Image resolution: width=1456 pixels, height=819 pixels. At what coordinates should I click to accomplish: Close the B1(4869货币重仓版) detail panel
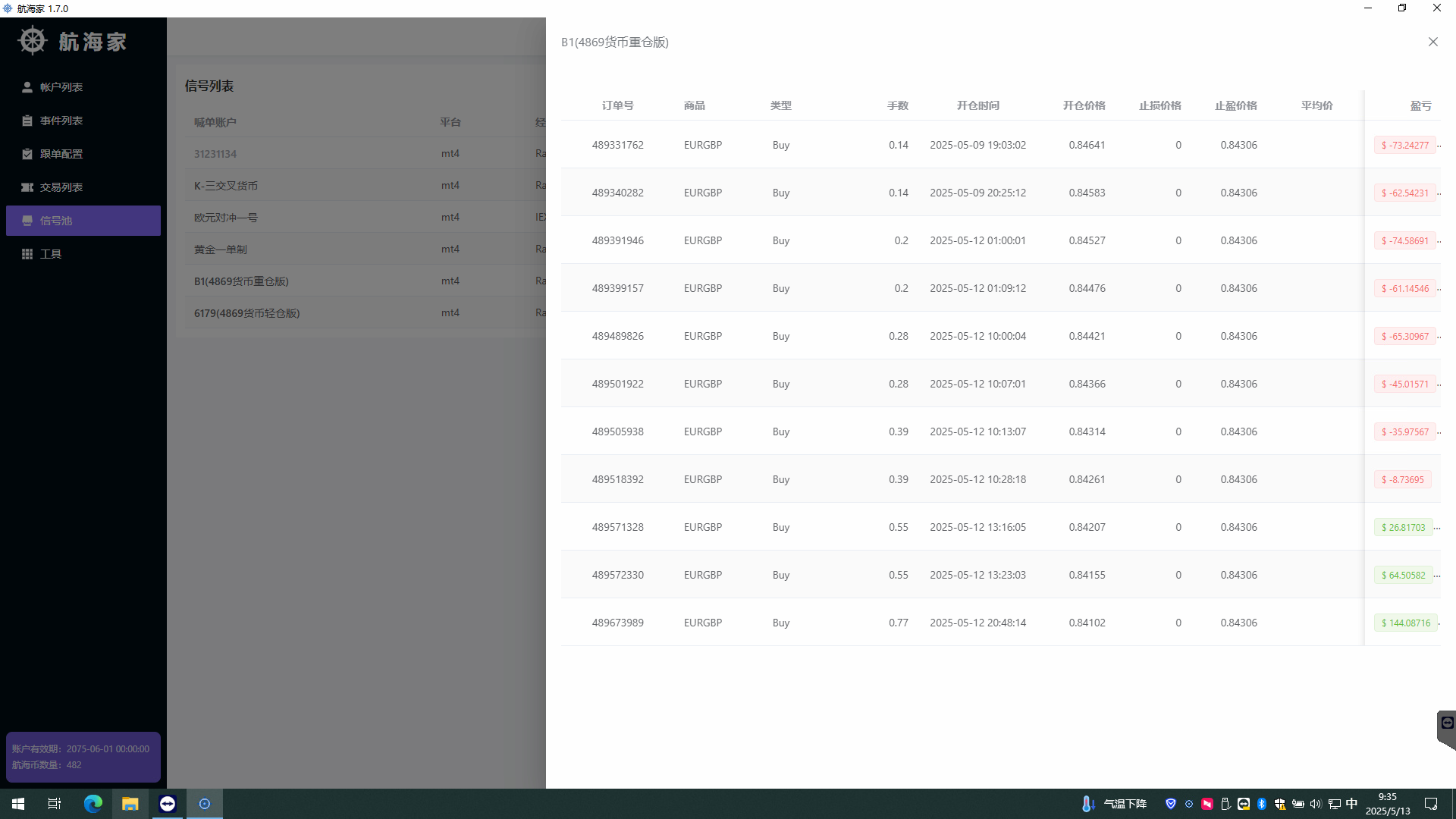click(1432, 42)
